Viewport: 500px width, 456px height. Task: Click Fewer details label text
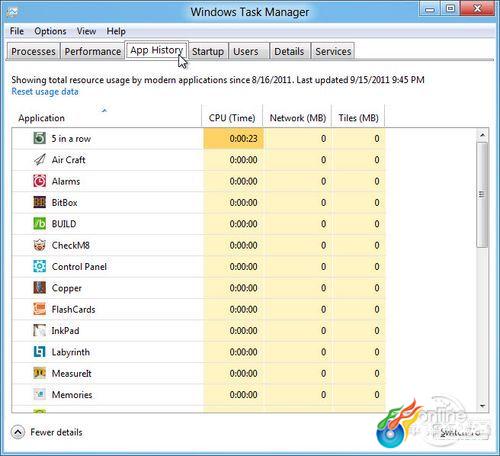coord(56,432)
